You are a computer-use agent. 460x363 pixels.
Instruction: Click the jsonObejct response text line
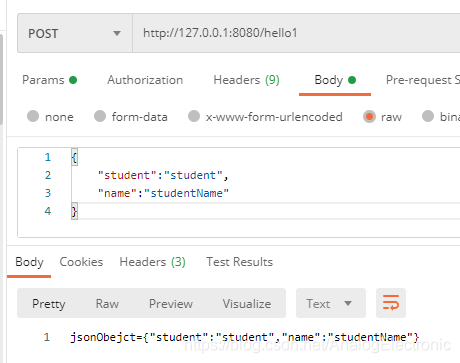pyautogui.click(x=244, y=337)
